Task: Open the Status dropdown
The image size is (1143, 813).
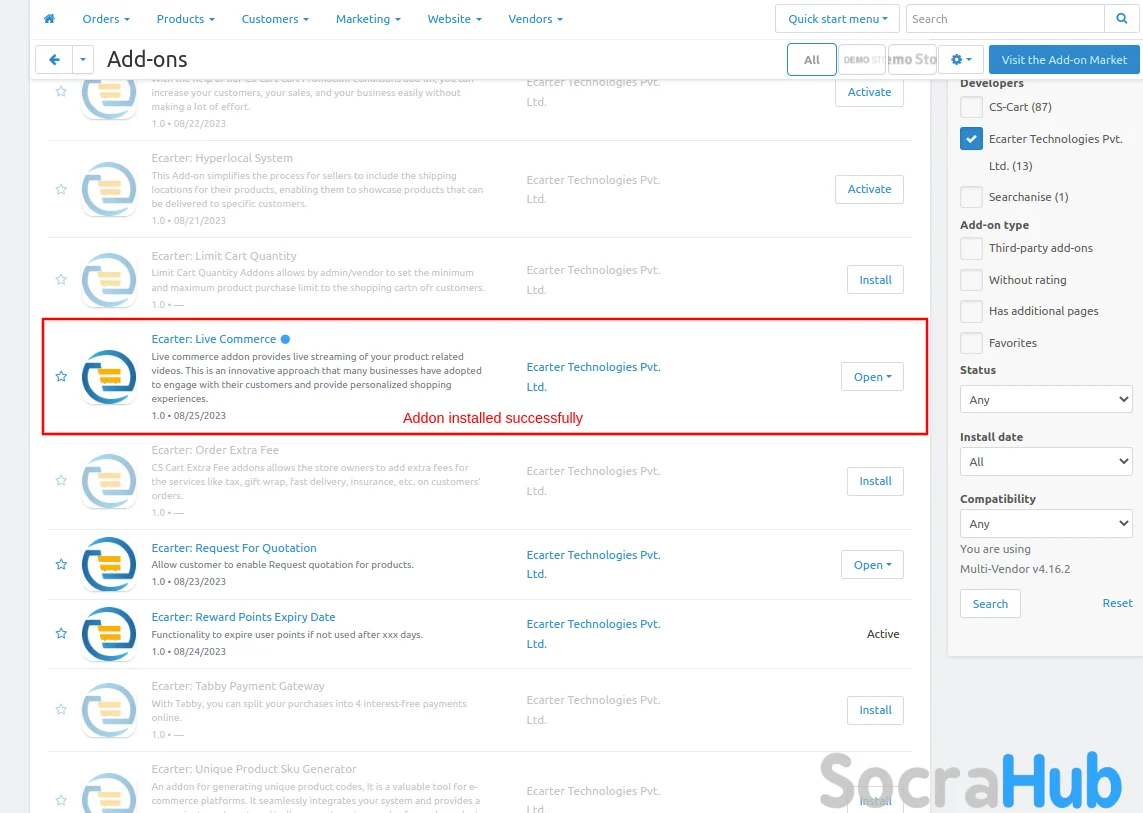Action: [x=1045, y=400]
